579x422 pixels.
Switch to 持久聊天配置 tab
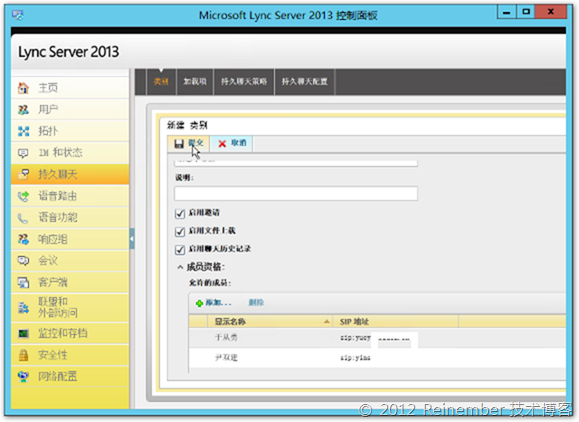coord(305,82)
